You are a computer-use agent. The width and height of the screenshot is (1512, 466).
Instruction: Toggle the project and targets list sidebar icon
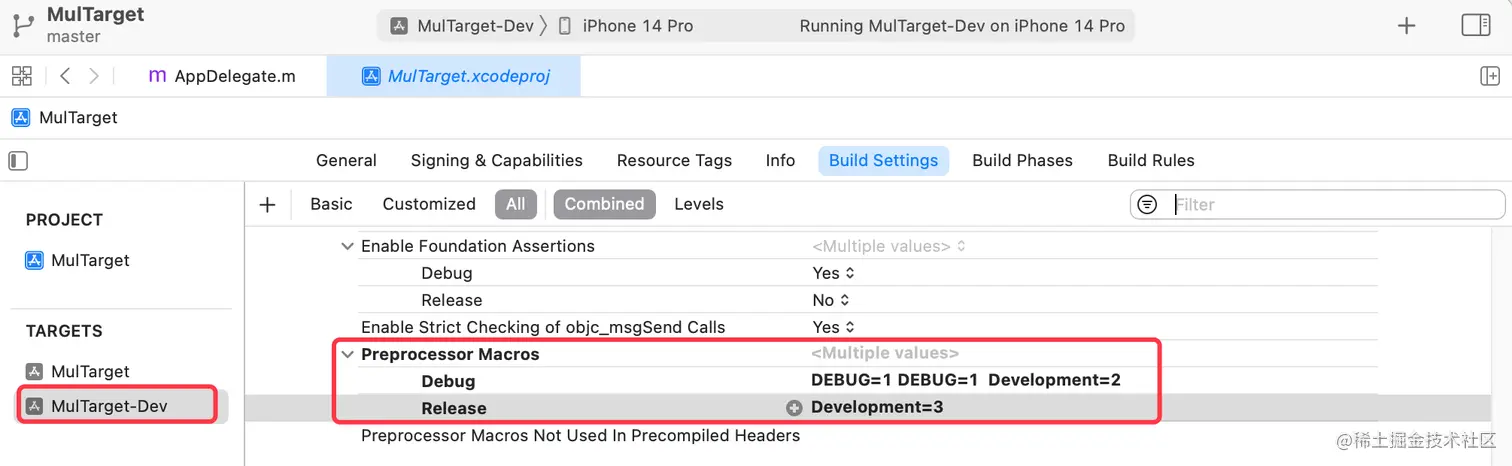click(x=18, y=160)
